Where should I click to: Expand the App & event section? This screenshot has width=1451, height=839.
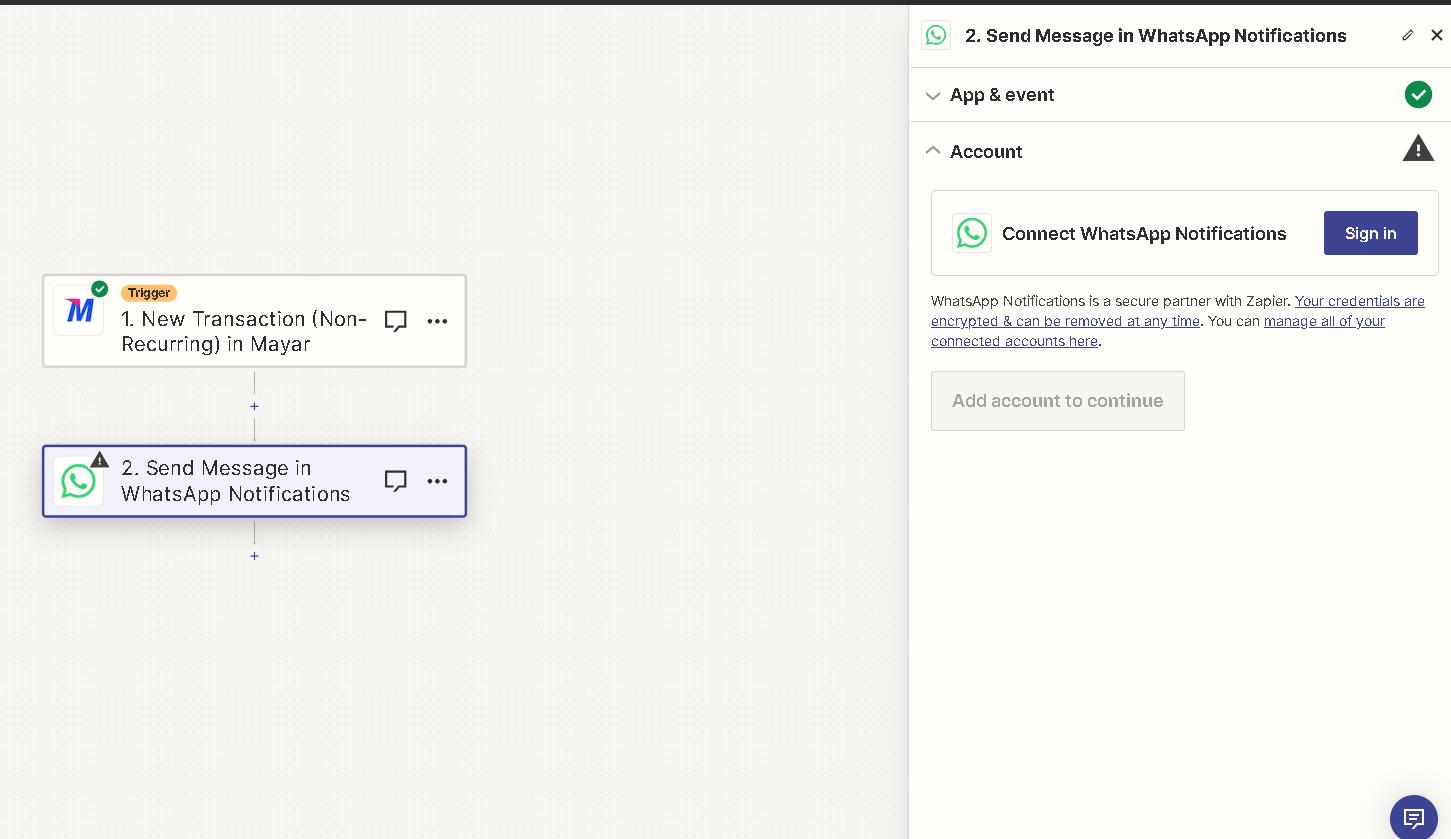coord(1180,95)
